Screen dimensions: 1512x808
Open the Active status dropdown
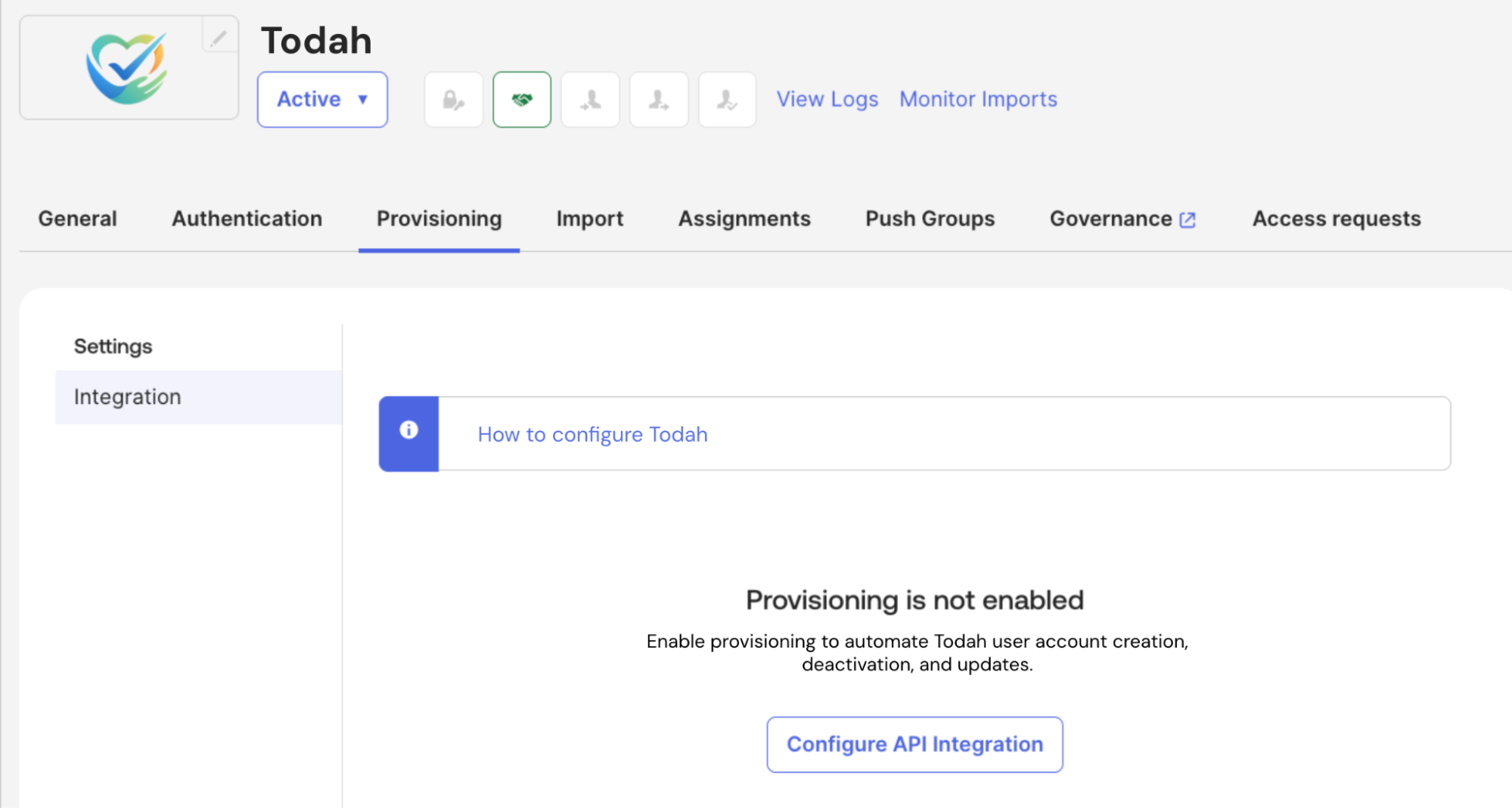point(321,99)
